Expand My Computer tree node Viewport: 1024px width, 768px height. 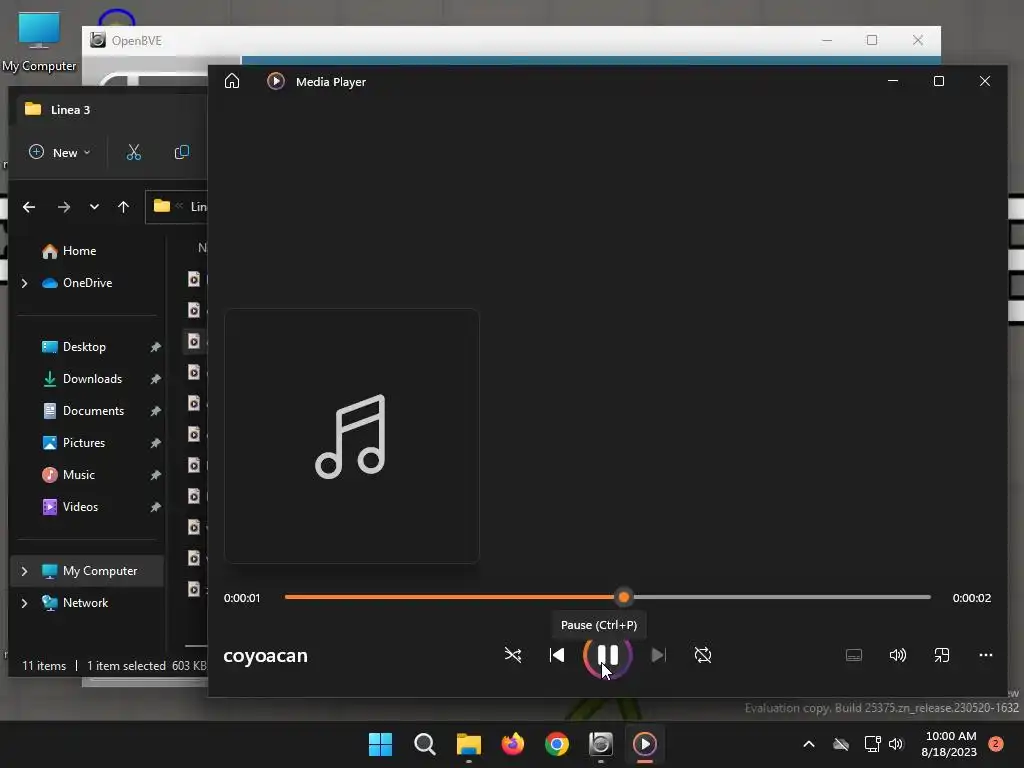click(24, 571)
